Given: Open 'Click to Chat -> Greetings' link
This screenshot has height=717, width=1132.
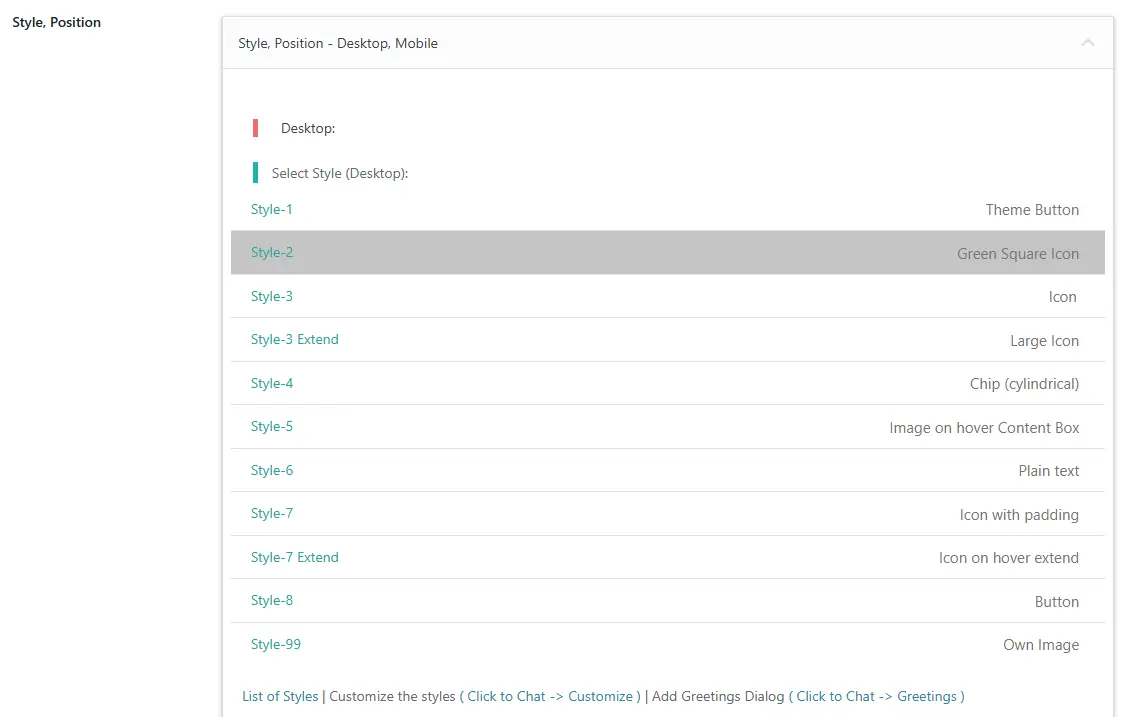Looking at the screenshot, I should click(876, 696).
